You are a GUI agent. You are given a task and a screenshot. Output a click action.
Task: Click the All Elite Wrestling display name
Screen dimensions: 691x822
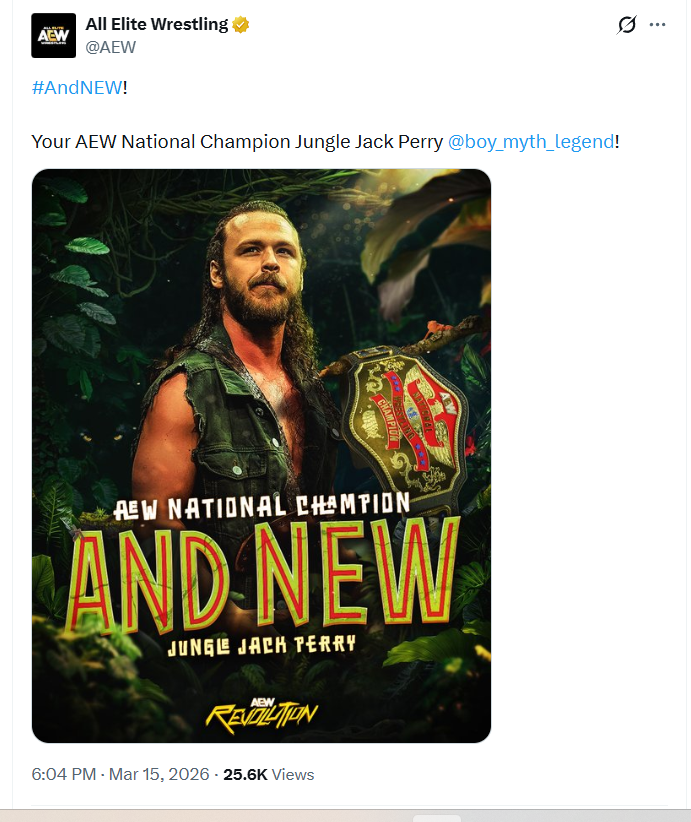click(157, 24)
